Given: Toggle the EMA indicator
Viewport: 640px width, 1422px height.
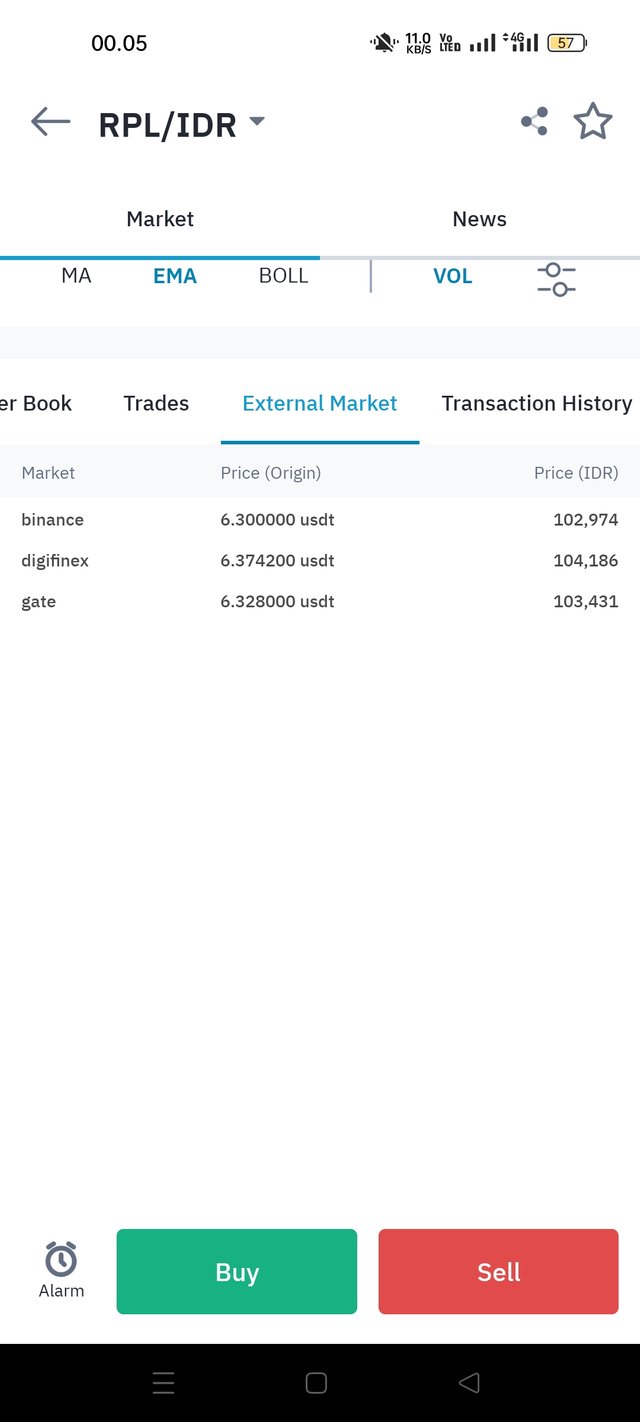Looking at the screenshot, I should tap(175, 276).
